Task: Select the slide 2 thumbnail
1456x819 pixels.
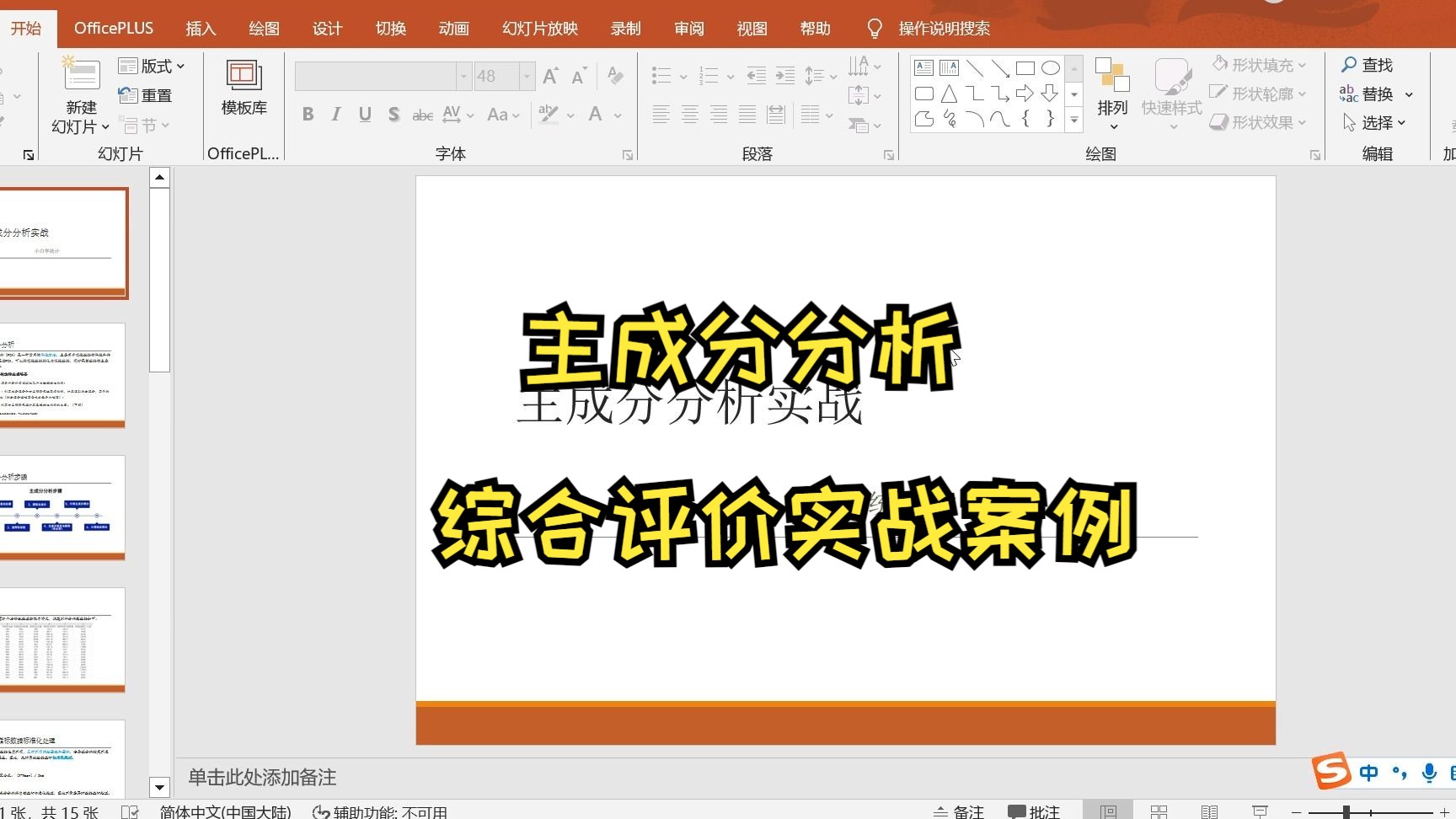Action: (x=62, y=376)
